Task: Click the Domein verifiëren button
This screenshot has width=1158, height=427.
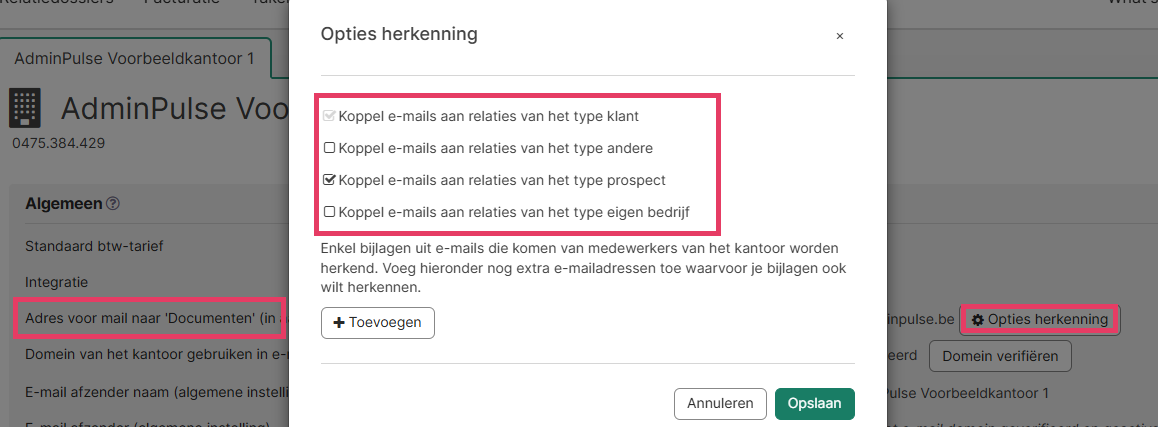Action: pyautogui.click(x=1000, y=356)
